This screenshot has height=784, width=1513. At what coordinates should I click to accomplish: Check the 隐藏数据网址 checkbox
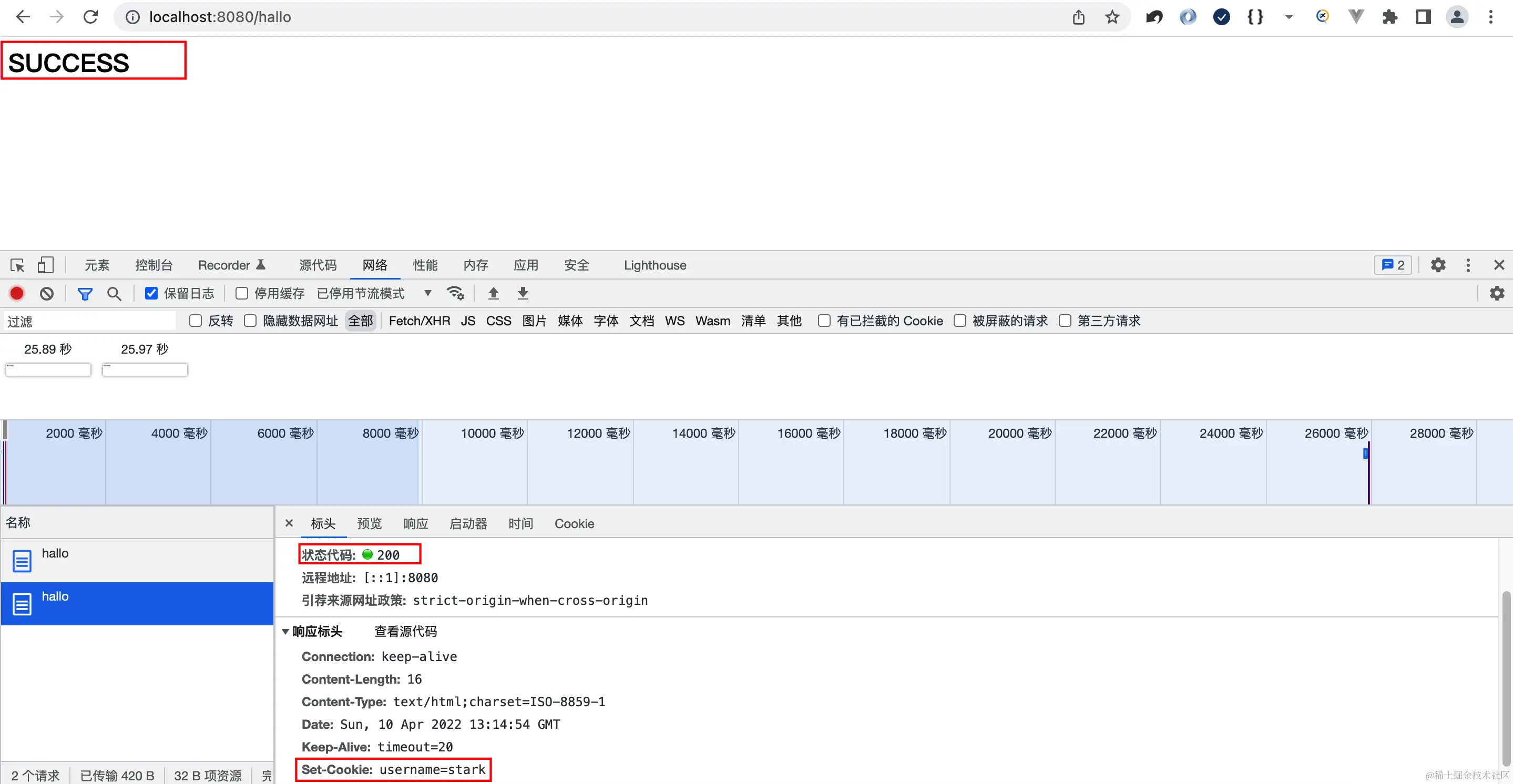250,321
